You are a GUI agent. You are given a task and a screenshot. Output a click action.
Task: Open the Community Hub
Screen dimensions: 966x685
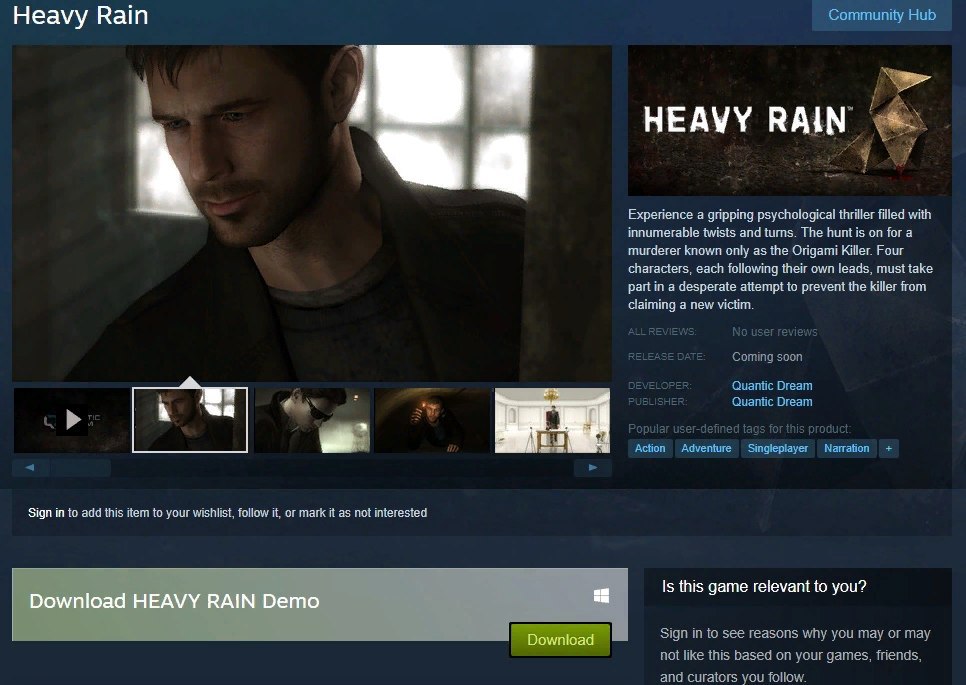tap(882, 15)
